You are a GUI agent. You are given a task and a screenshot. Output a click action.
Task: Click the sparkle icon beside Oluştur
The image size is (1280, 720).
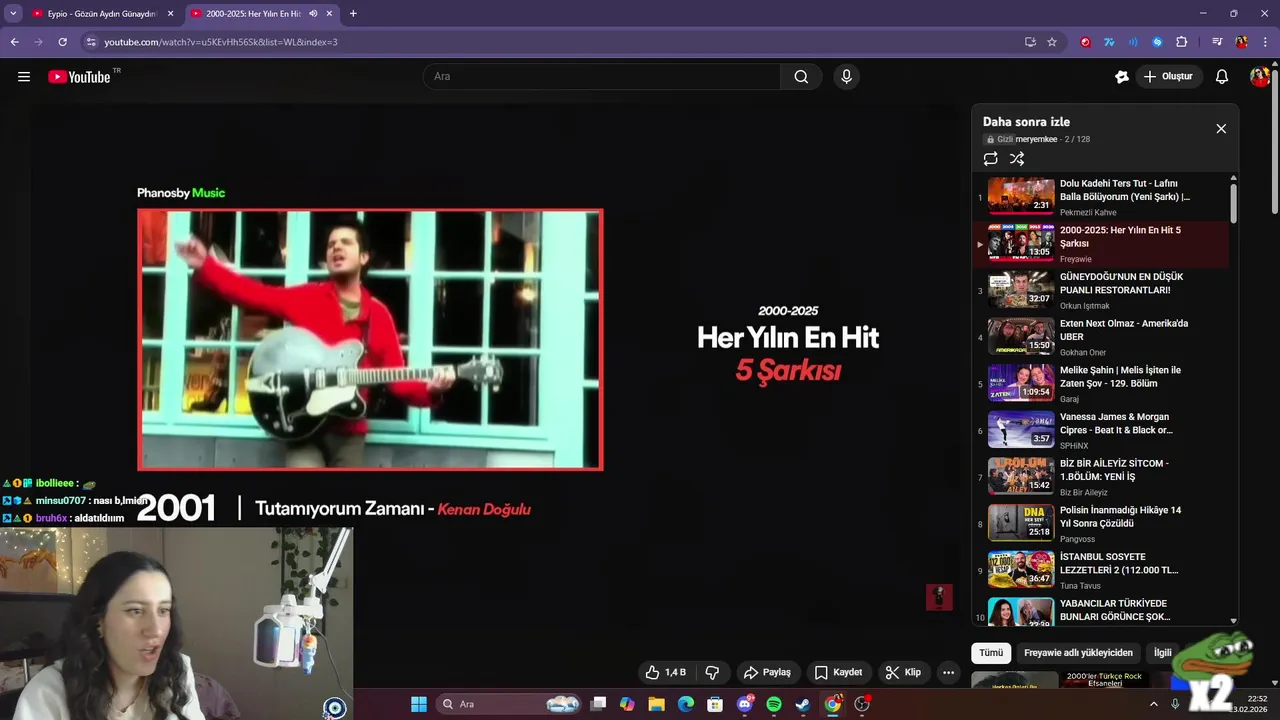[x=1122, y=77]
